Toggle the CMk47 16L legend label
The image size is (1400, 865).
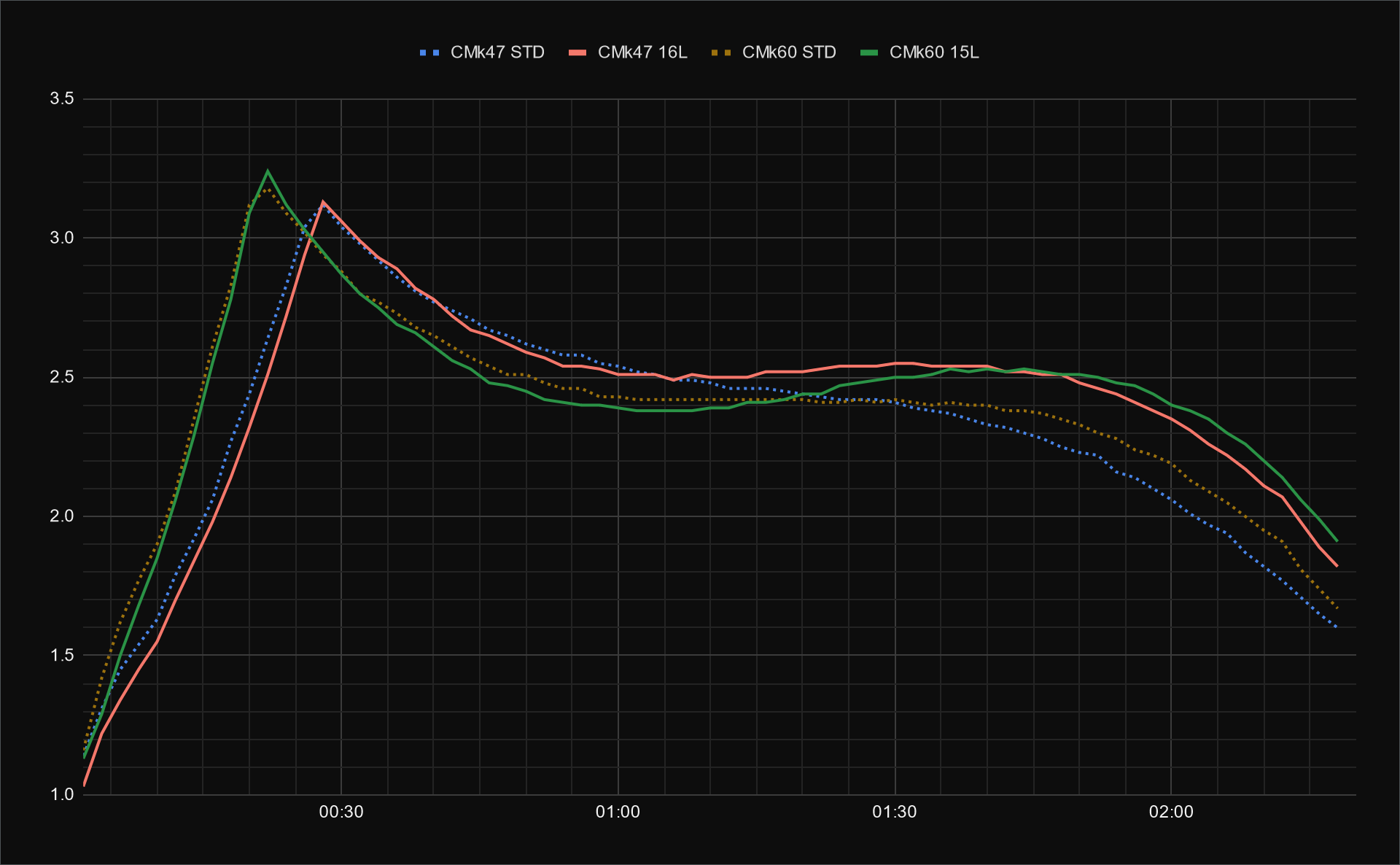[642, 53]
